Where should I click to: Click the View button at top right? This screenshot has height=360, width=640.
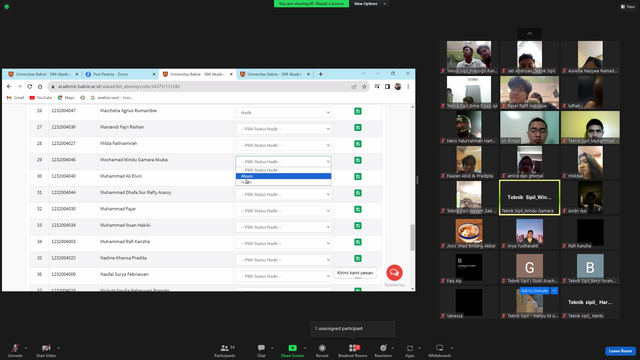[628, 7]
